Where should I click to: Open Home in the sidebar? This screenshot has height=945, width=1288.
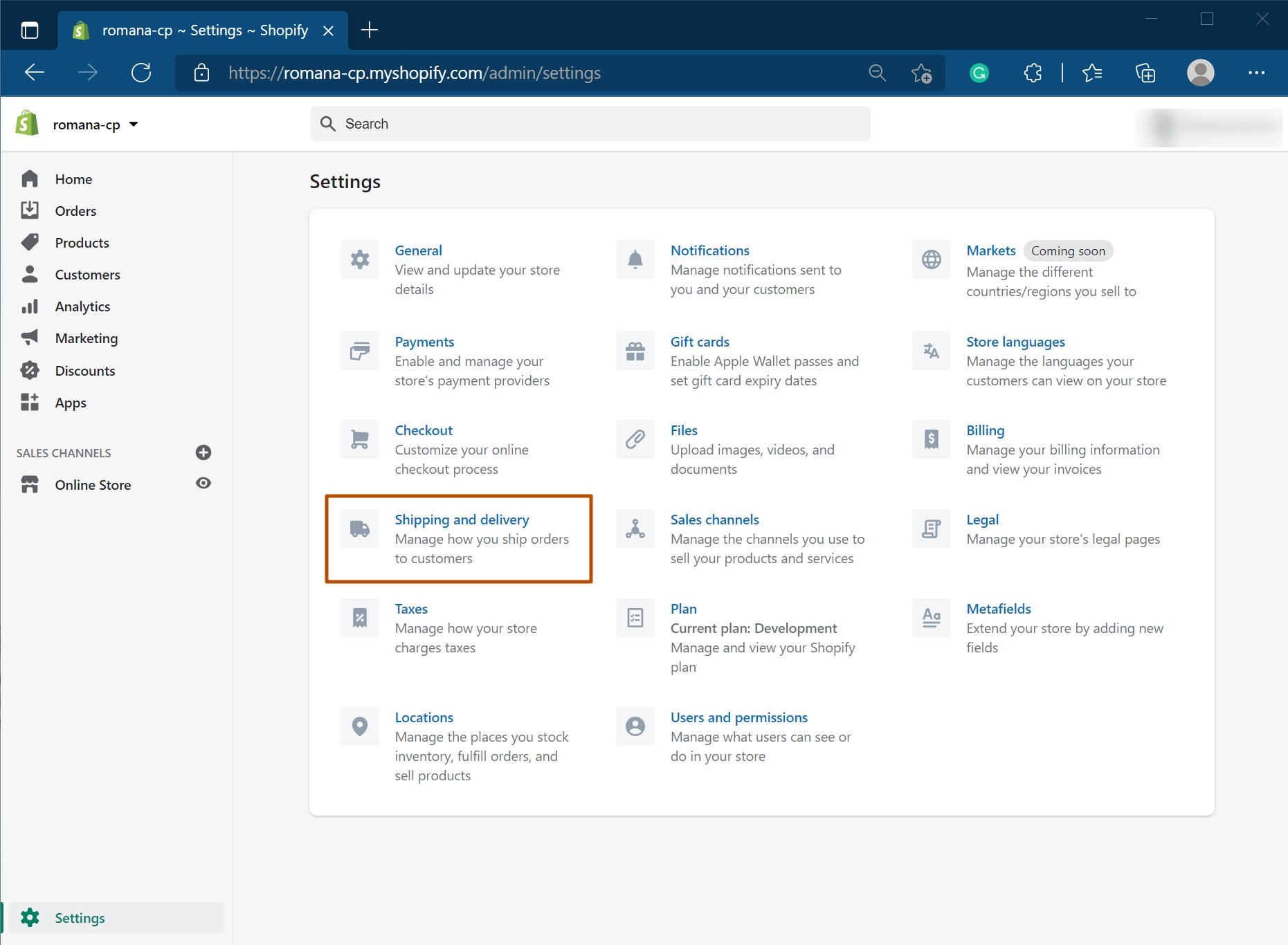pyautogui.click(x=73, y=179)
